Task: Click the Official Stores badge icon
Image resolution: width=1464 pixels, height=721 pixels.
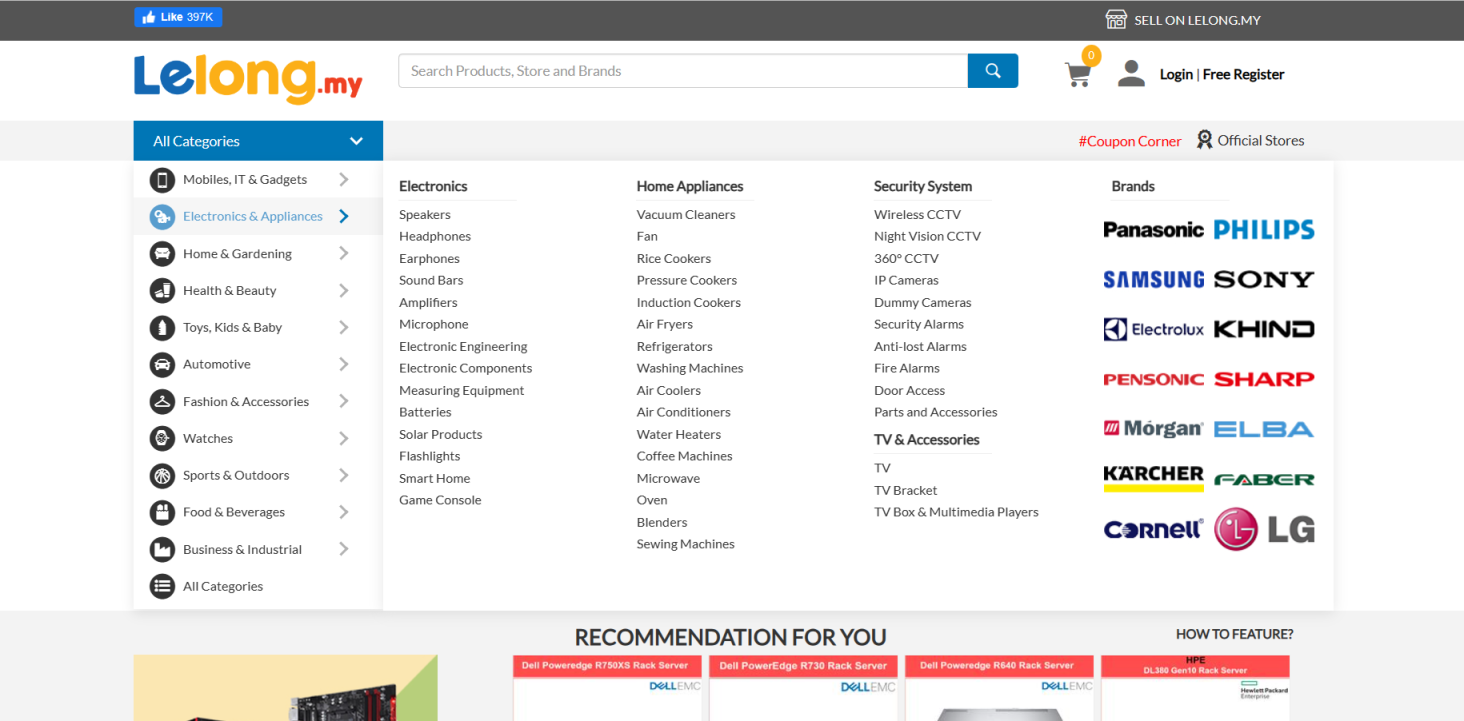Action: (x=1204, y=140)
